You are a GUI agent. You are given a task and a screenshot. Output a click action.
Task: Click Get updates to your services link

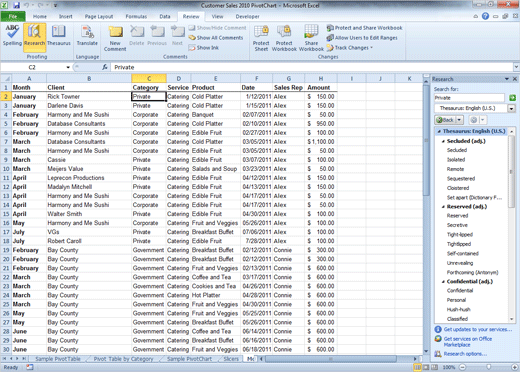[x=478, y=329]
